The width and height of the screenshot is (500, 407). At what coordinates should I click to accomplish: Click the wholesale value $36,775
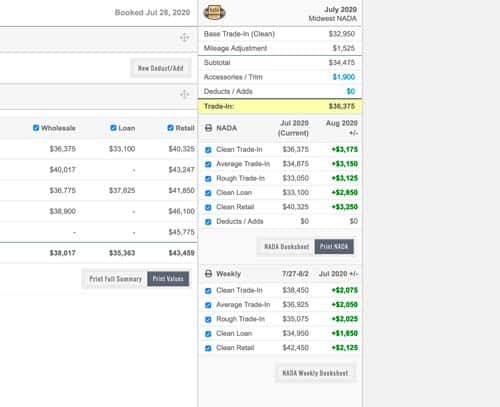63,190
